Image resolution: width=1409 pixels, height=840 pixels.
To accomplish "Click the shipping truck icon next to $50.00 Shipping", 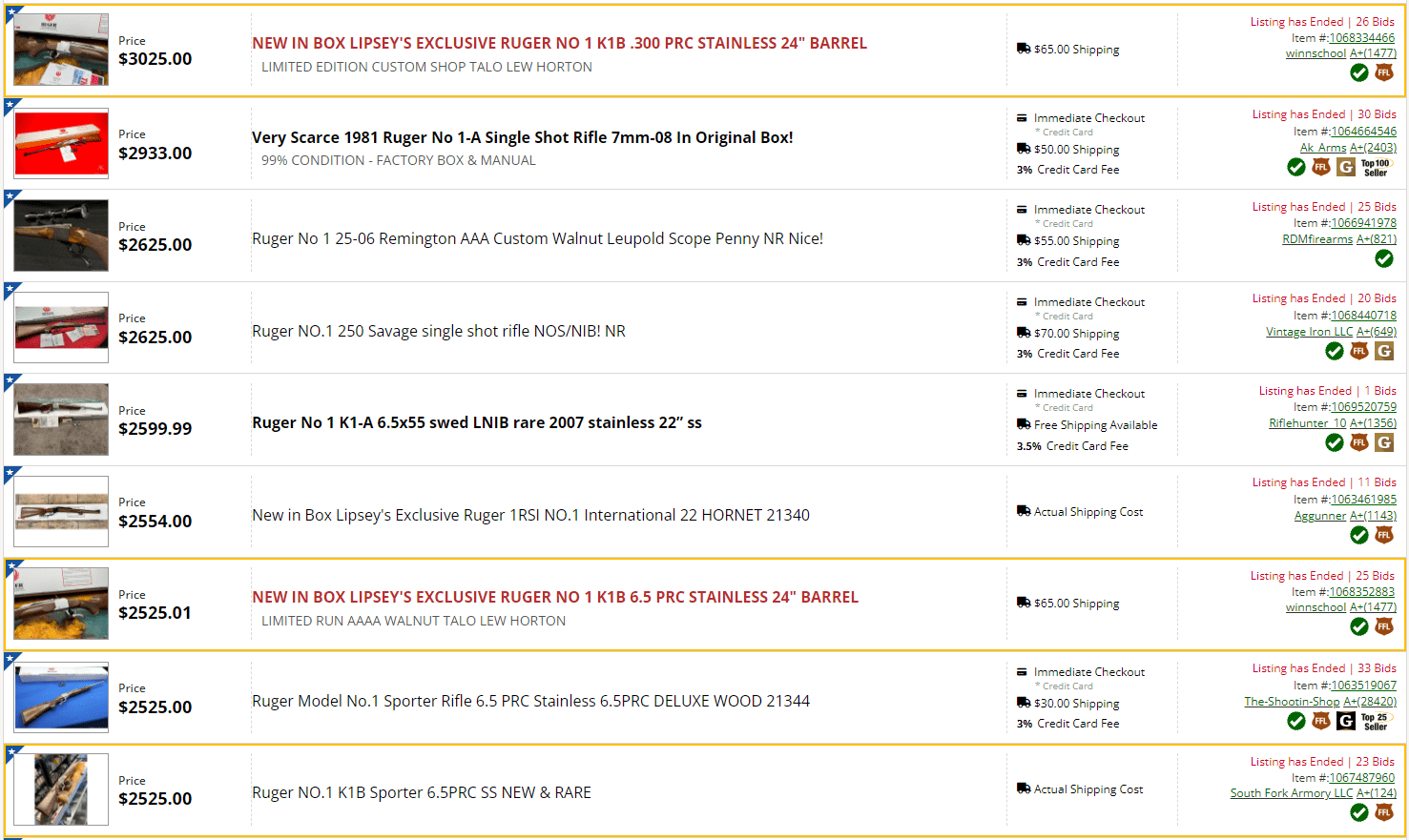I will tap(1023, 149).
